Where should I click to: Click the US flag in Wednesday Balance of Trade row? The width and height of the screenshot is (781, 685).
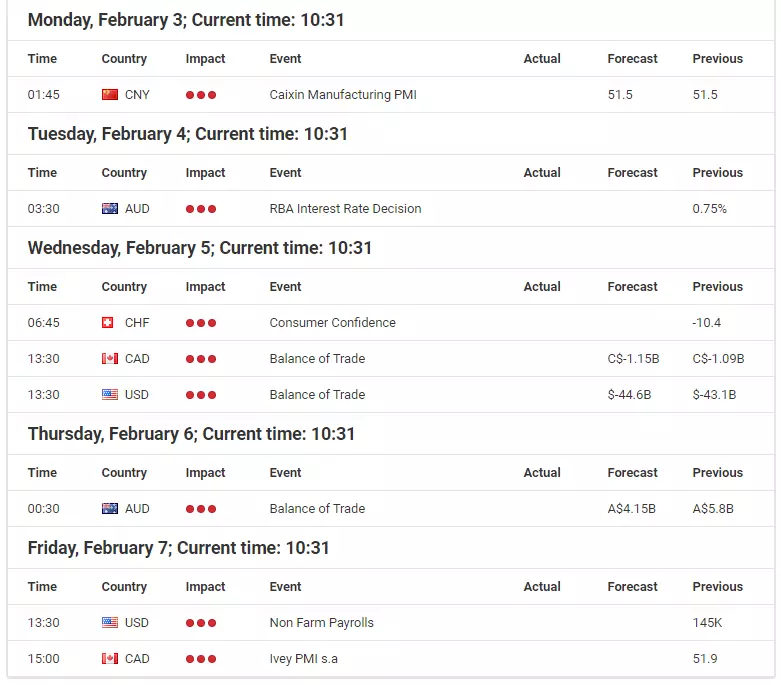[110, 395]
